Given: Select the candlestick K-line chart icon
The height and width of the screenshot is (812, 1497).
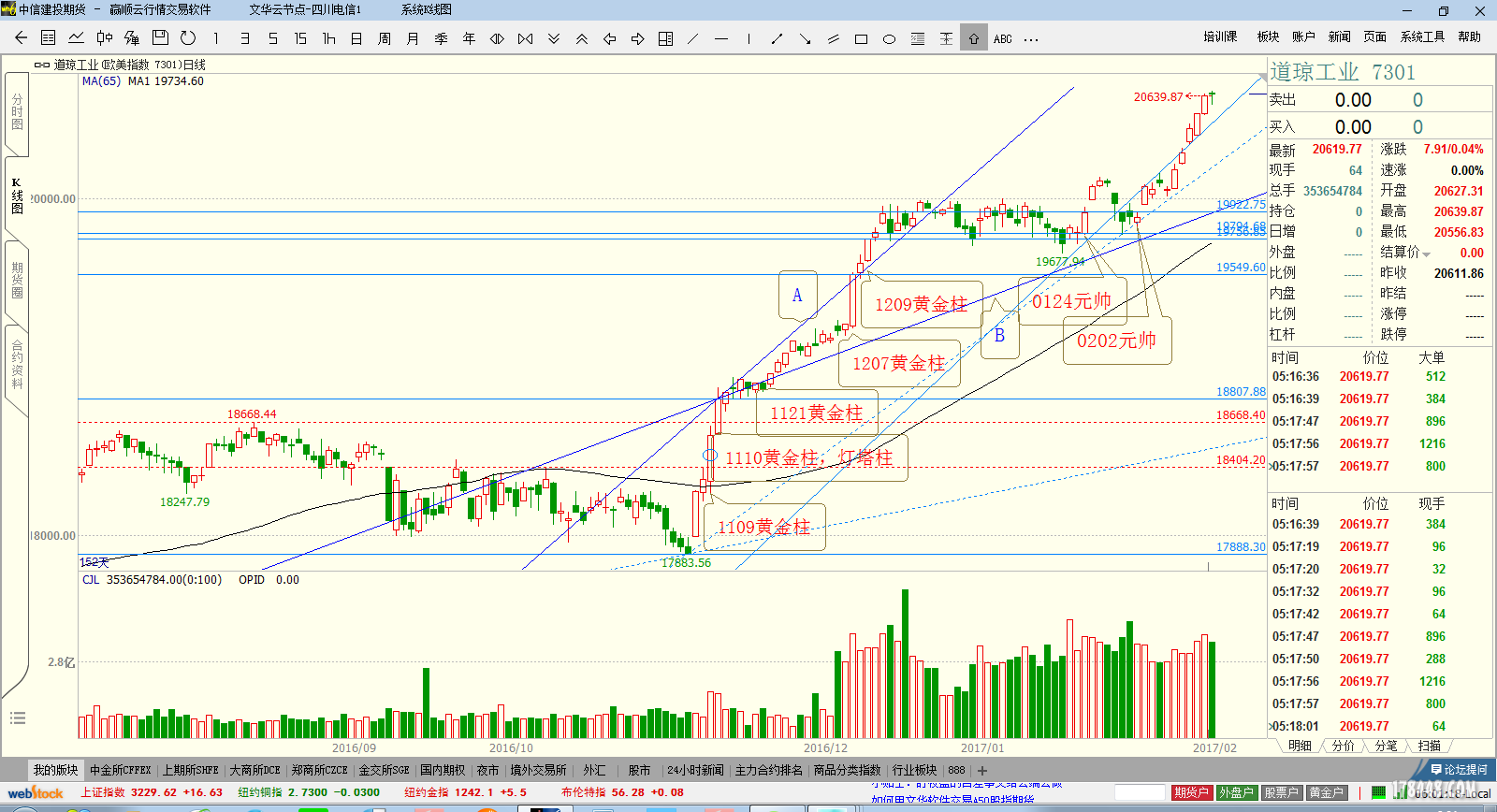Looking at the screenshot, I should (x=105, y=38).
